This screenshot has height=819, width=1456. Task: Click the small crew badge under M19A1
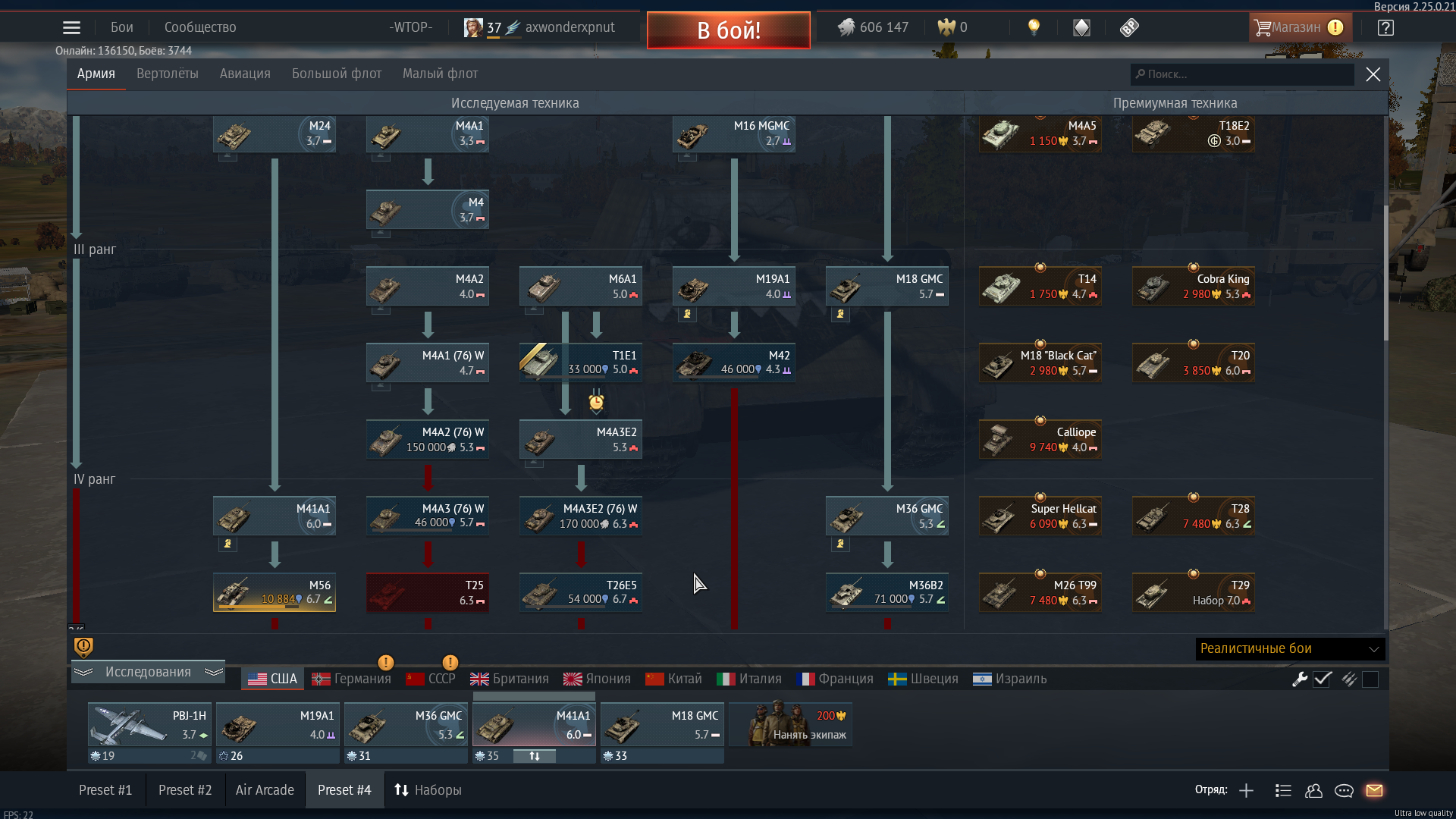[x=687, y=314]
